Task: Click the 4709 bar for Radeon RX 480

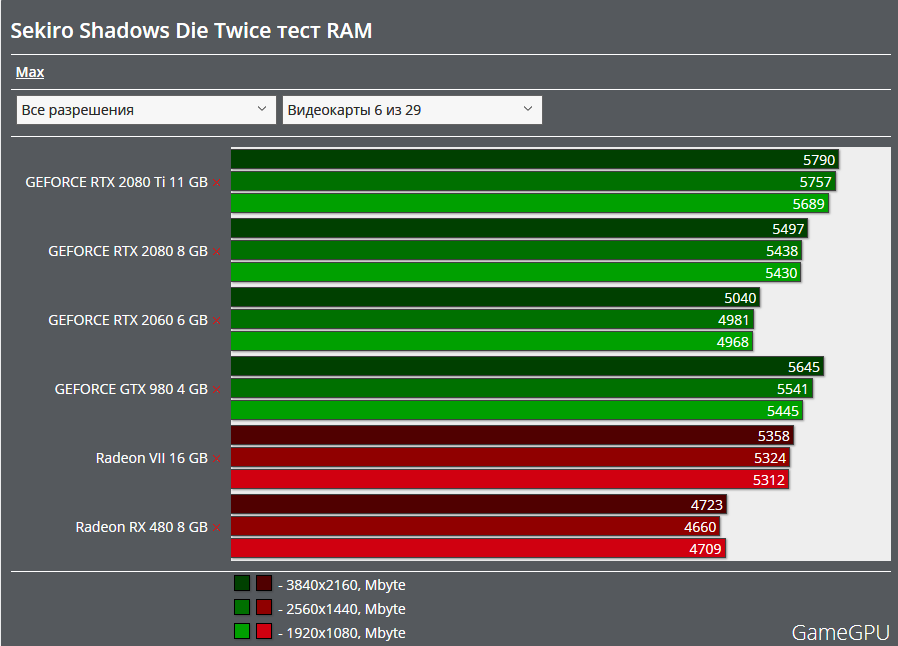Action: point(478,549)
